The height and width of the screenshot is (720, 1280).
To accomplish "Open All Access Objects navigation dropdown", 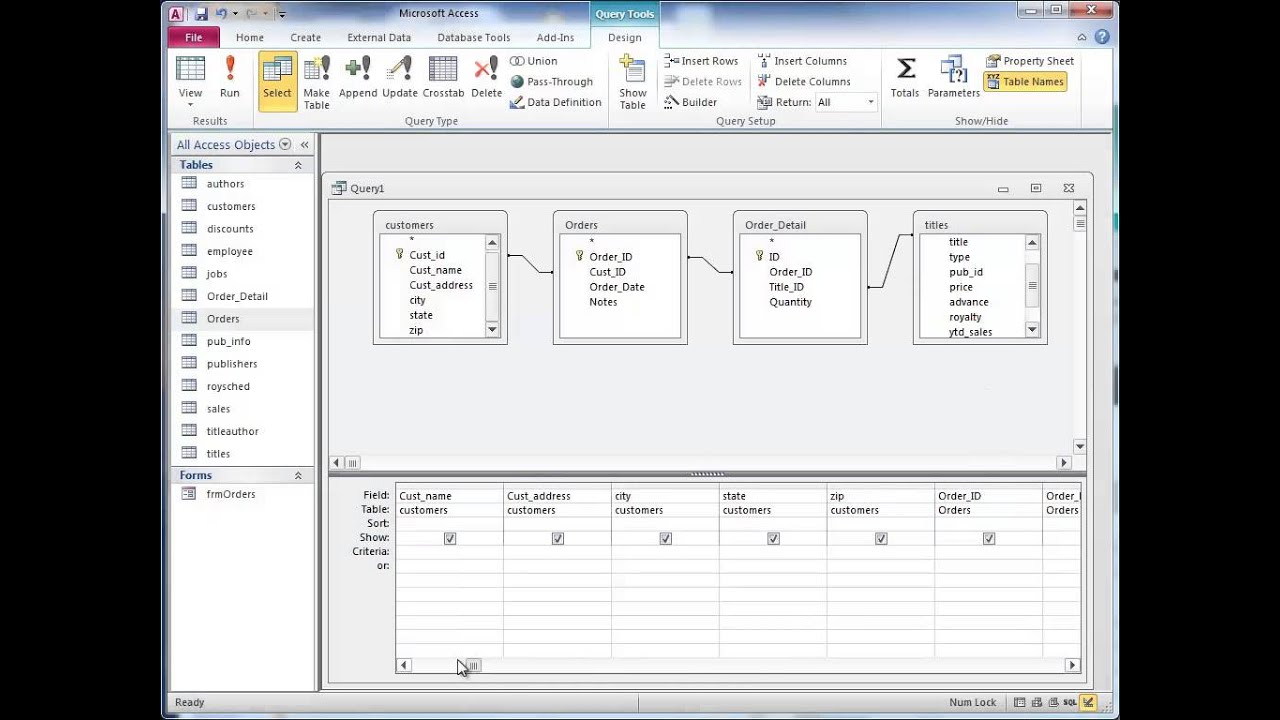I will (x=285, y=145).
